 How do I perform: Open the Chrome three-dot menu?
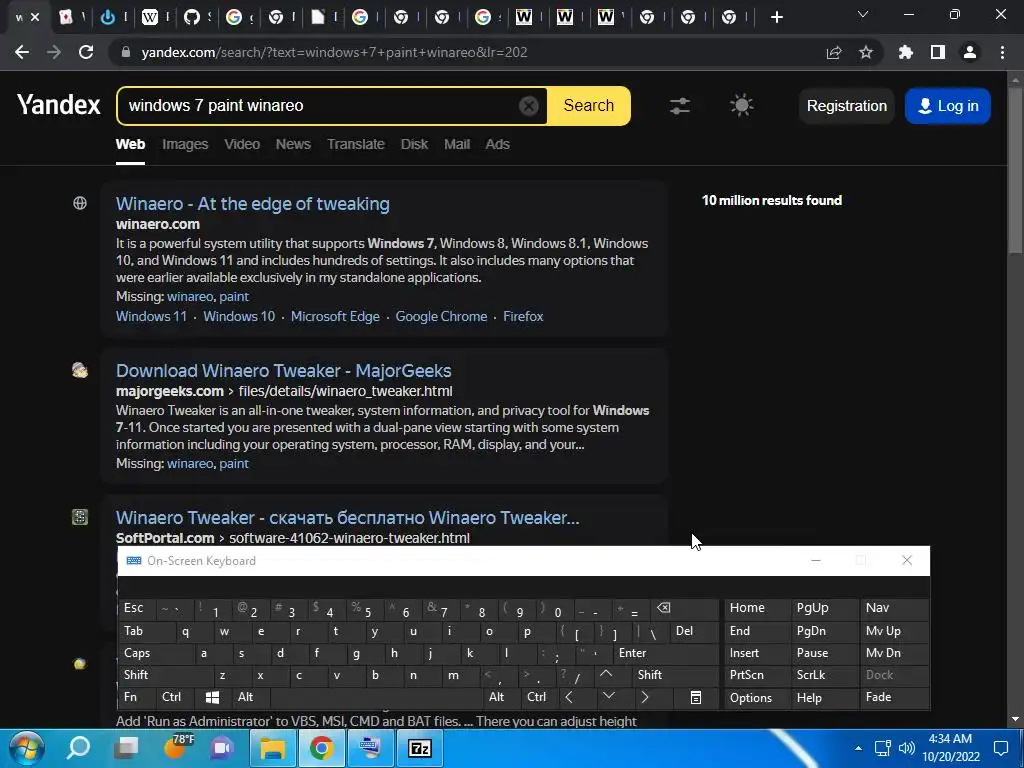[1002, 52]
